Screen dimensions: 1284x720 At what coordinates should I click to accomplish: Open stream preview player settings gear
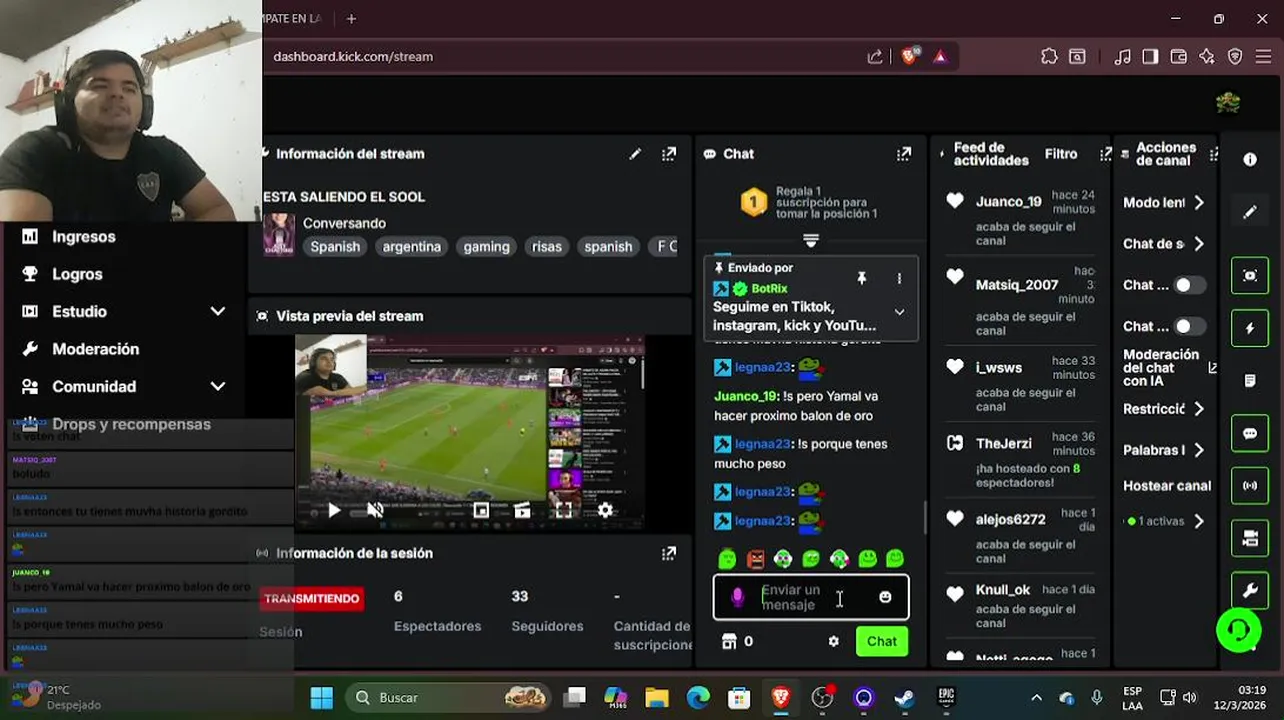point(605,510)
